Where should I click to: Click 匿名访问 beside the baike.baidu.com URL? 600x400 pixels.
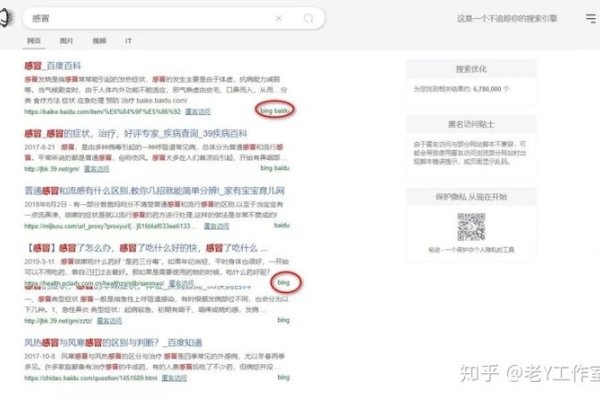tap(198, 111)
